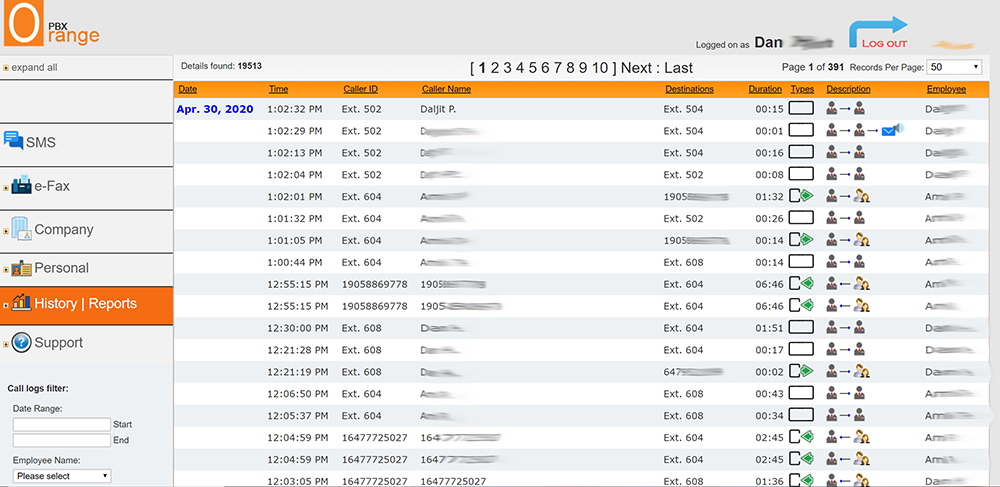Click the History Reports chart icon
Screen dimensions: 1000x487
[21, 303]
